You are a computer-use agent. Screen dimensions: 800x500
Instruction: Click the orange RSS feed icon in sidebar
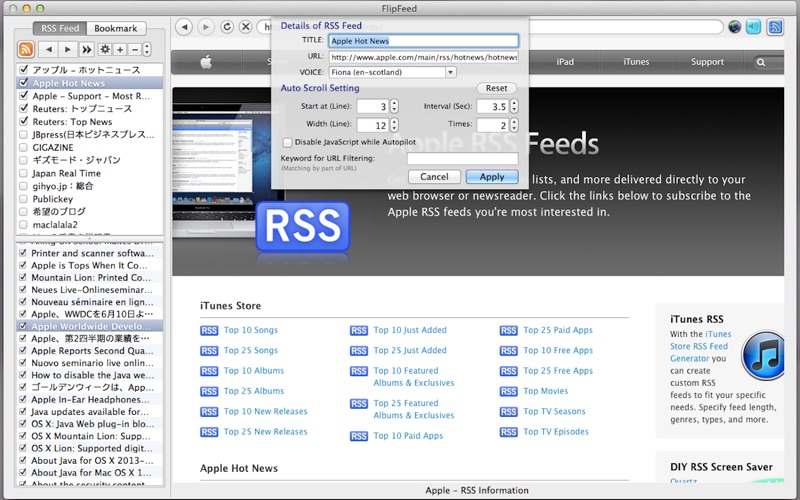26,49
